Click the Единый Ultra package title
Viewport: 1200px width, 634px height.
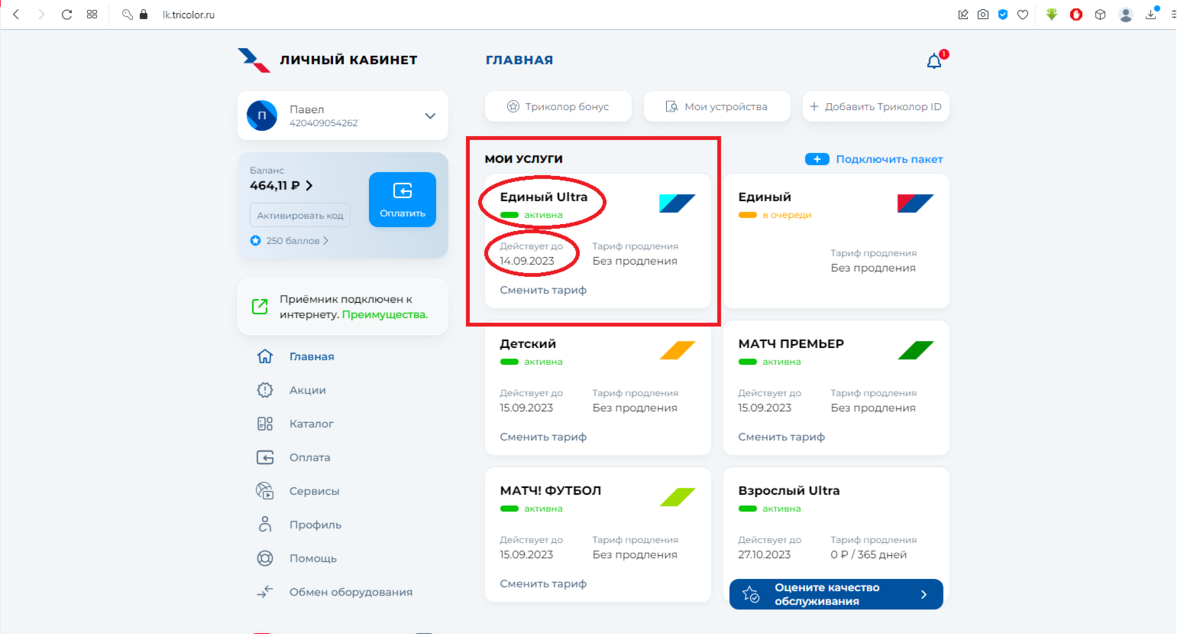tap(544, 197)
